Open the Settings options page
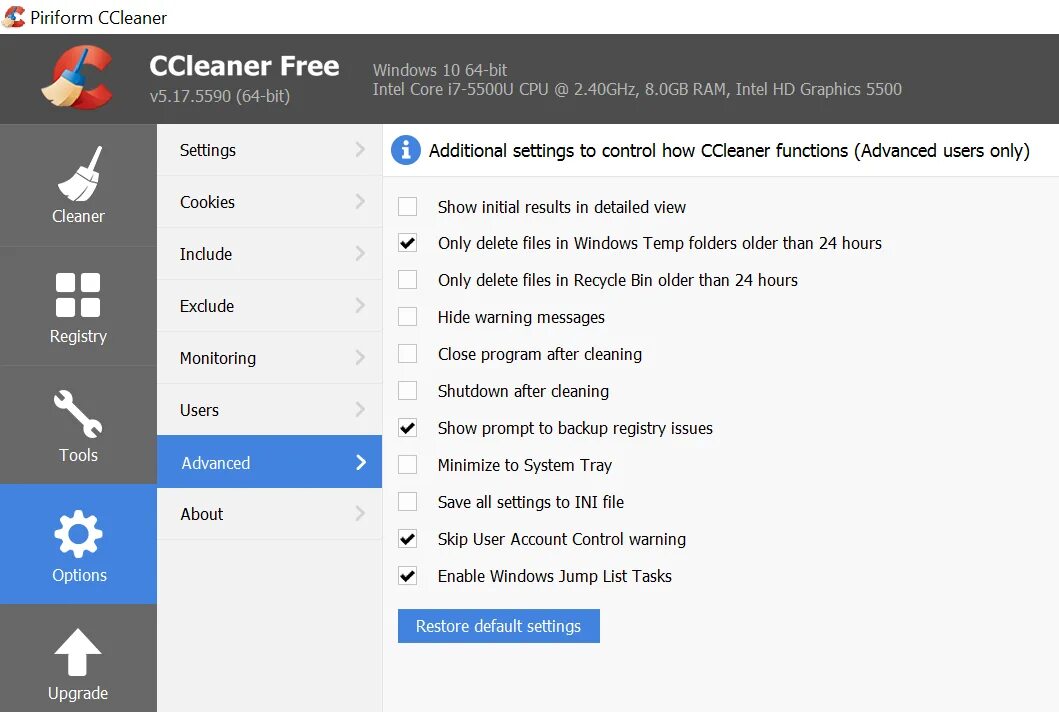 269,150
